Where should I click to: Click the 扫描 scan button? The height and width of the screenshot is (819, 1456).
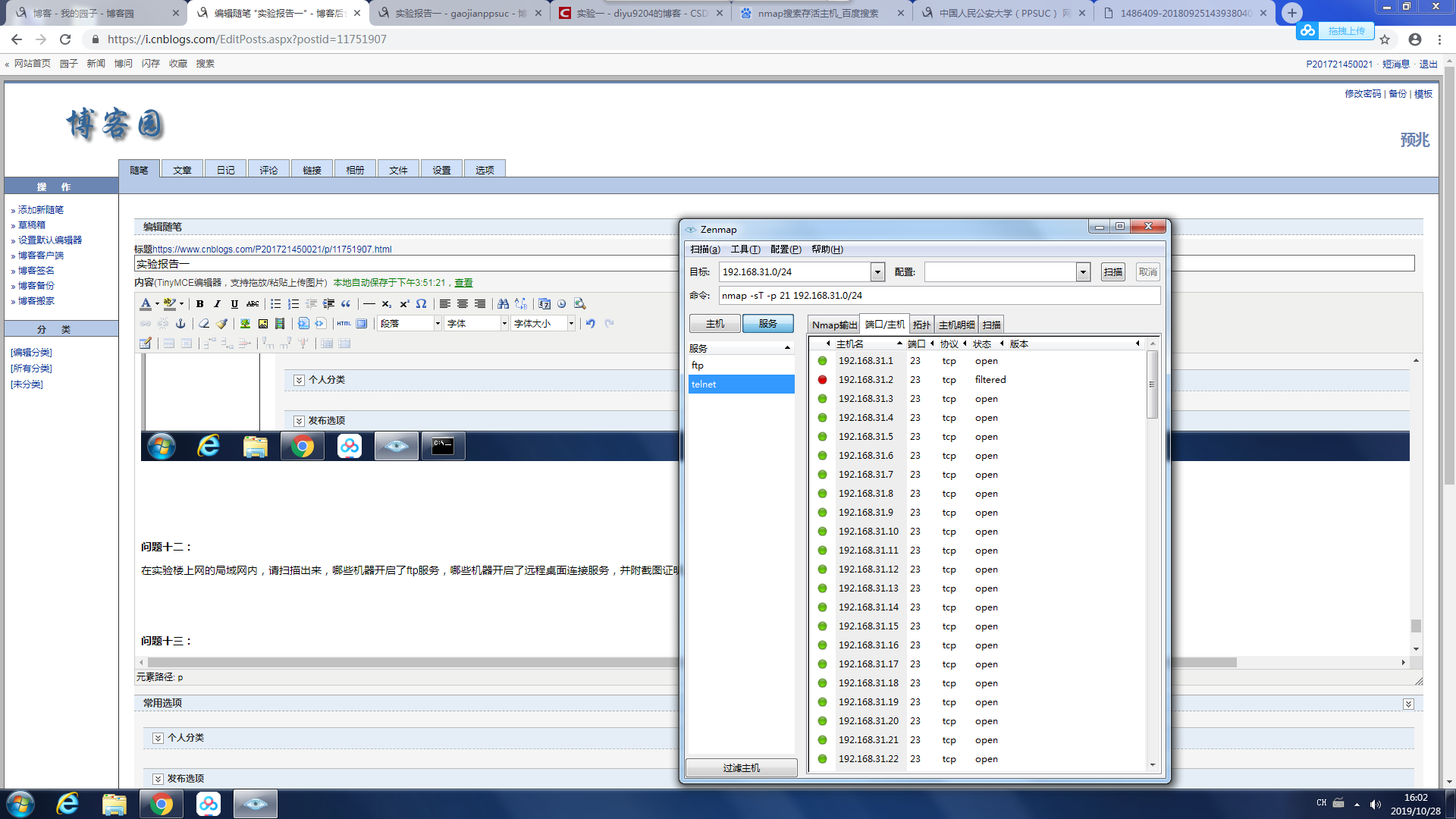(x=1112, y=271)
